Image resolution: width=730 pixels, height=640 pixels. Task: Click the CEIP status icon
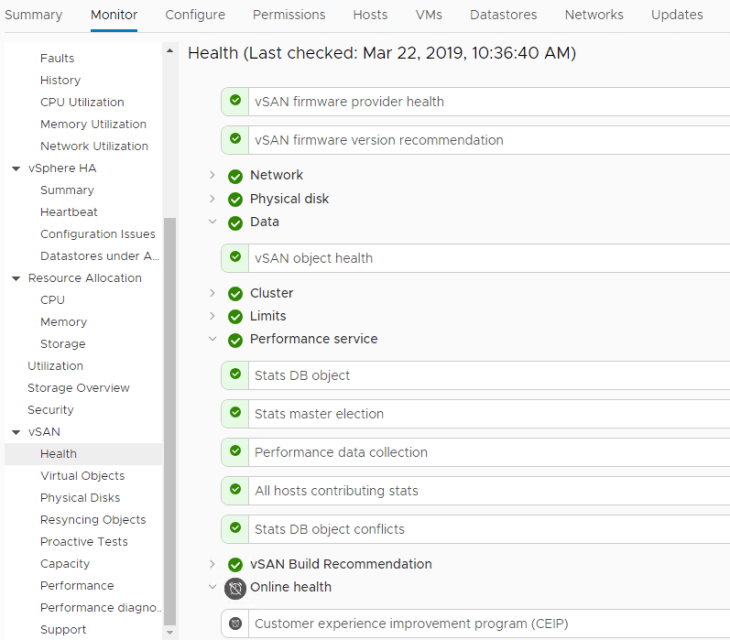coord(235,624)
